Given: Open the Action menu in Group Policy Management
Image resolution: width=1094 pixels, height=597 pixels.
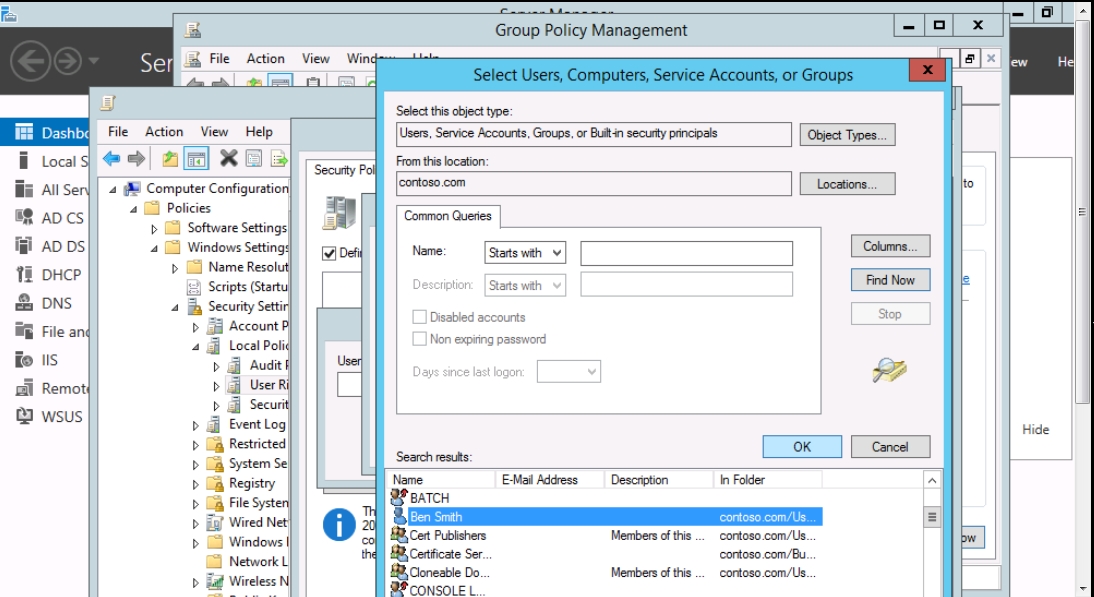Looking at the screenshot, I should pos(265,59).
